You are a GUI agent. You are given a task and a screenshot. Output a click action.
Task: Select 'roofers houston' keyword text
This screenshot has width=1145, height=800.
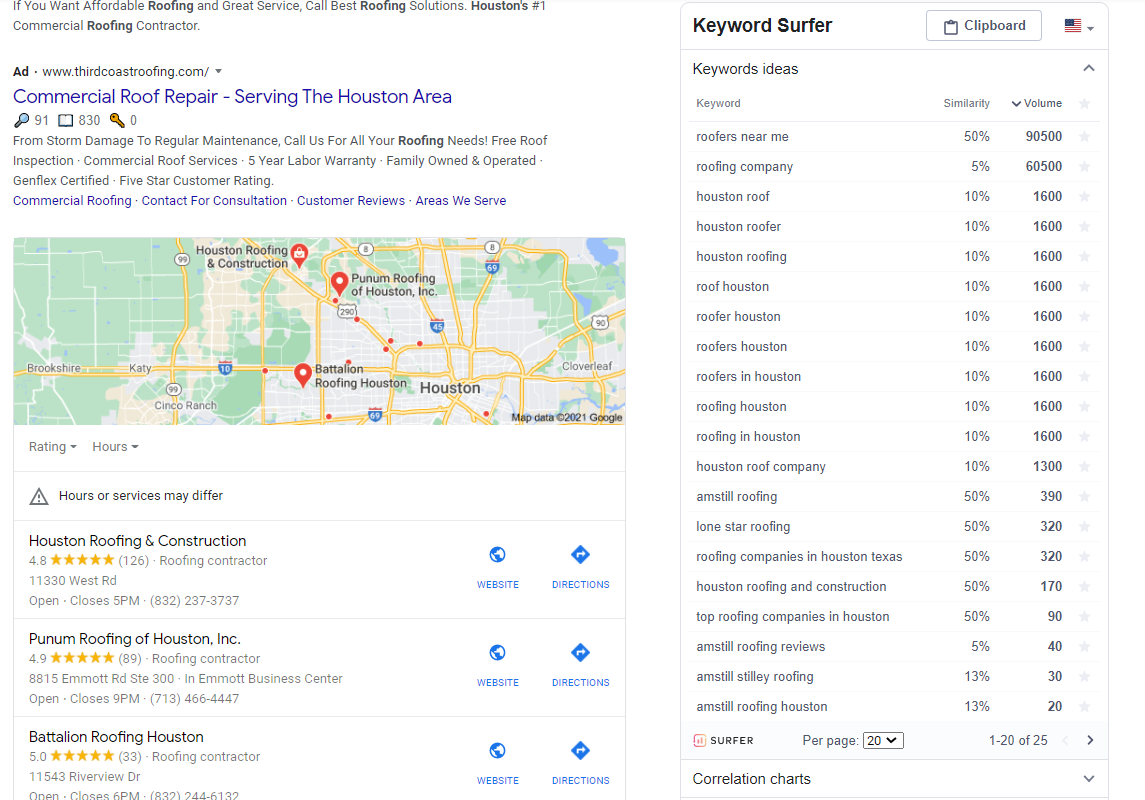pyautogui.click(x=741, y=347)
